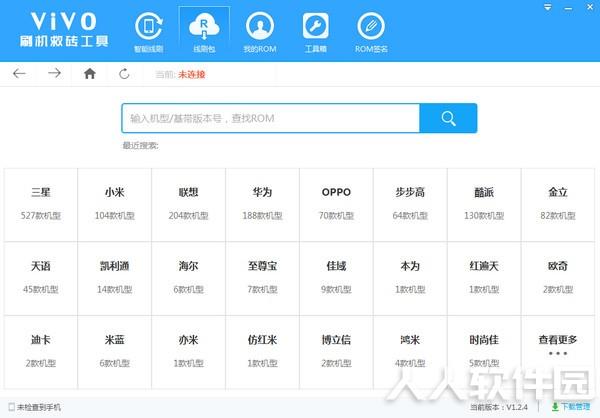Select the 凯利通 brand with 14 models
600x418 pixels.
[114, 278]
